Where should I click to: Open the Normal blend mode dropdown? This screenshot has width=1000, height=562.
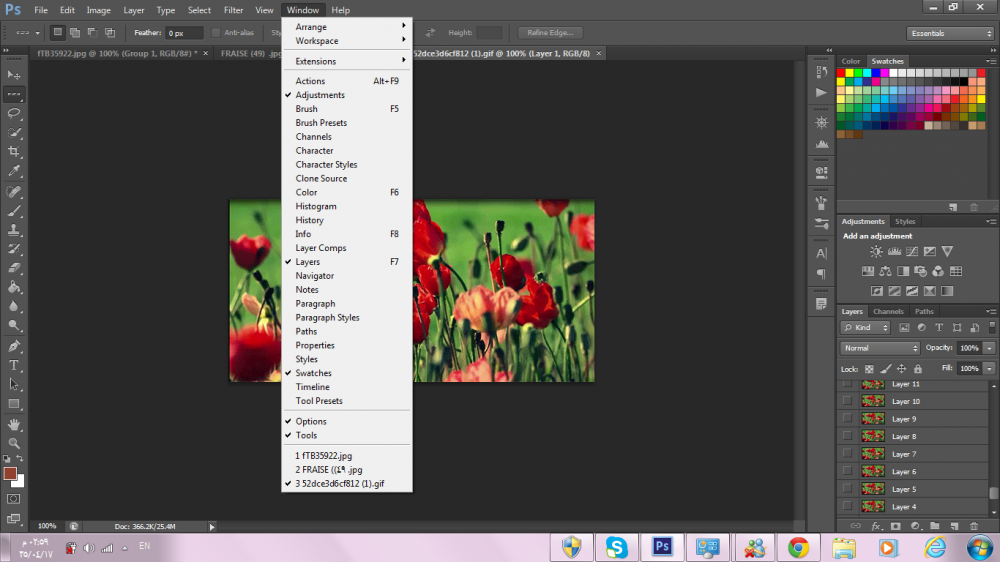[x=880, y=348]
